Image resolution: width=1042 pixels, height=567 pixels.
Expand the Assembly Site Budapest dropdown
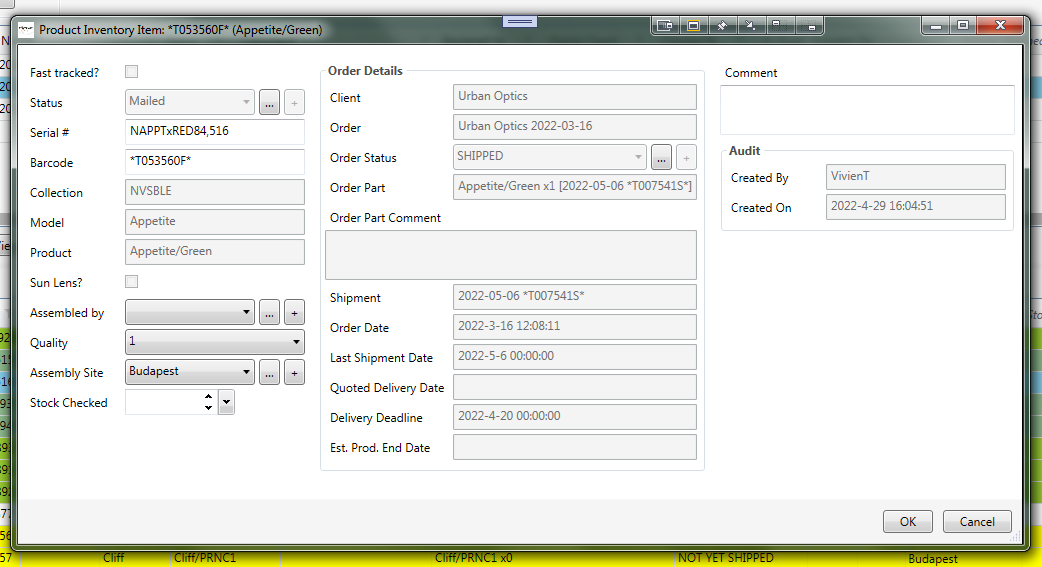[247, 373]
